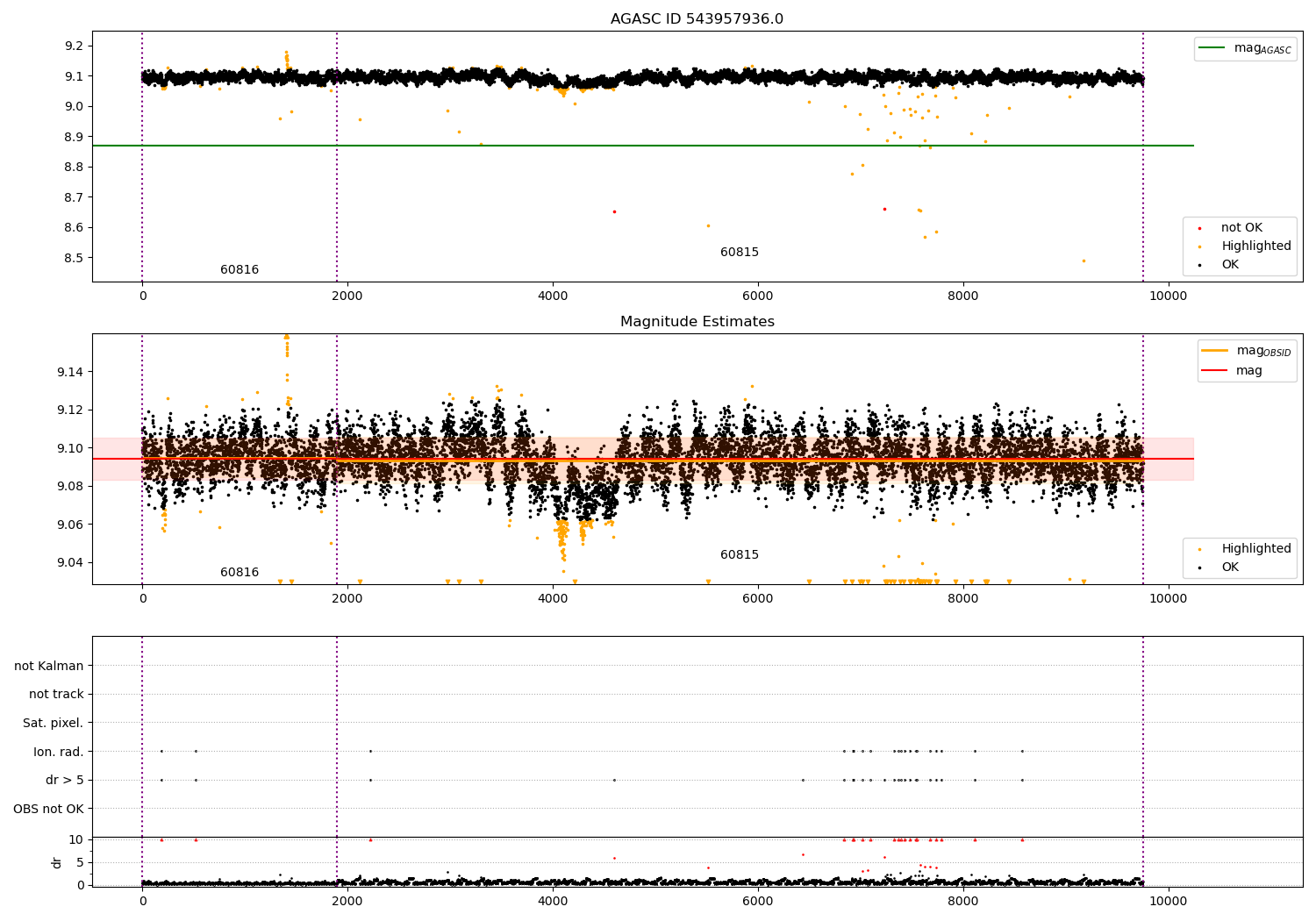Click the 4000 x-axis tick on top plot

click(553, 296)
